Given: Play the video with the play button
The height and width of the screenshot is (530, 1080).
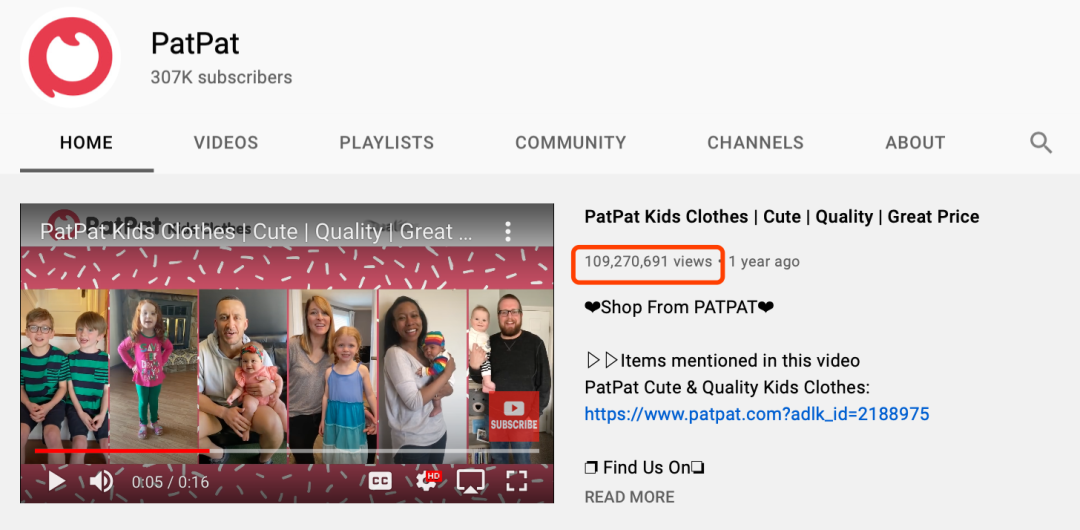Looking at the screenshot, I should tap(56, 481).
